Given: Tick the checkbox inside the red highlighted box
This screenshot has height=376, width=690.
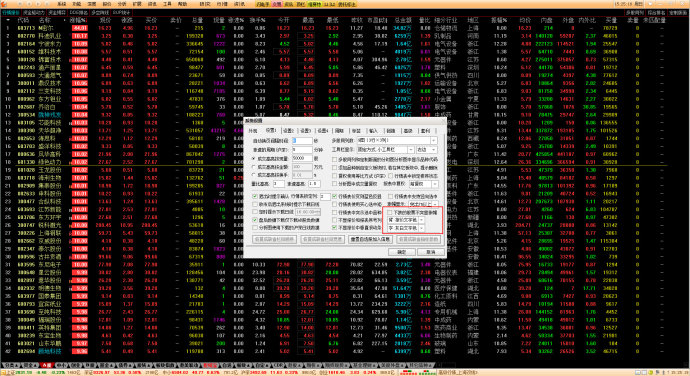Looking at the screenshot, I should (x=389, y=212).
